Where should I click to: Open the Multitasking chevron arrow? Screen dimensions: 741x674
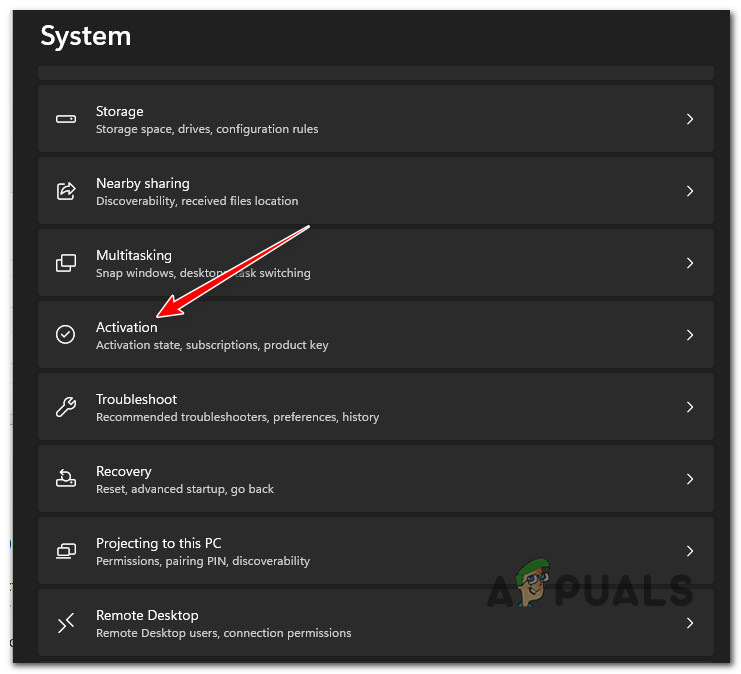(x=690, y=263)
